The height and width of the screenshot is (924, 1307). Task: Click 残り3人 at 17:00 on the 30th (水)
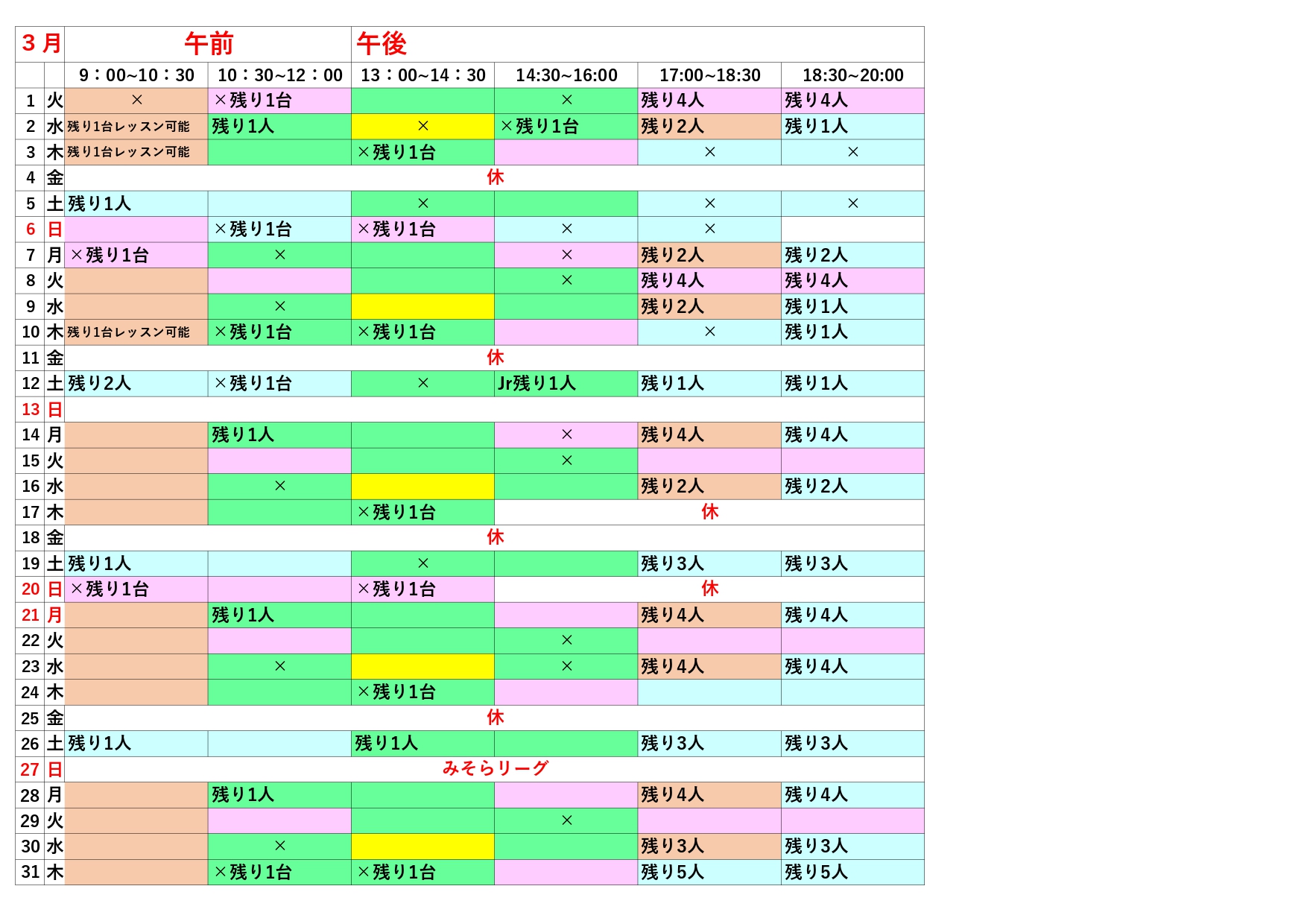[672, 846]
